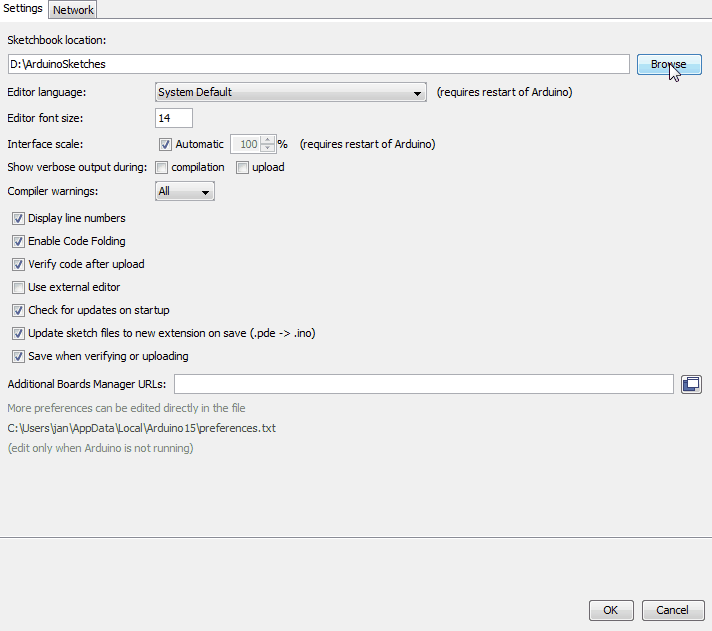Enable verbose output during upload
Image resolution: width=712 pixels, height=631 pixels.
(242, 167)
